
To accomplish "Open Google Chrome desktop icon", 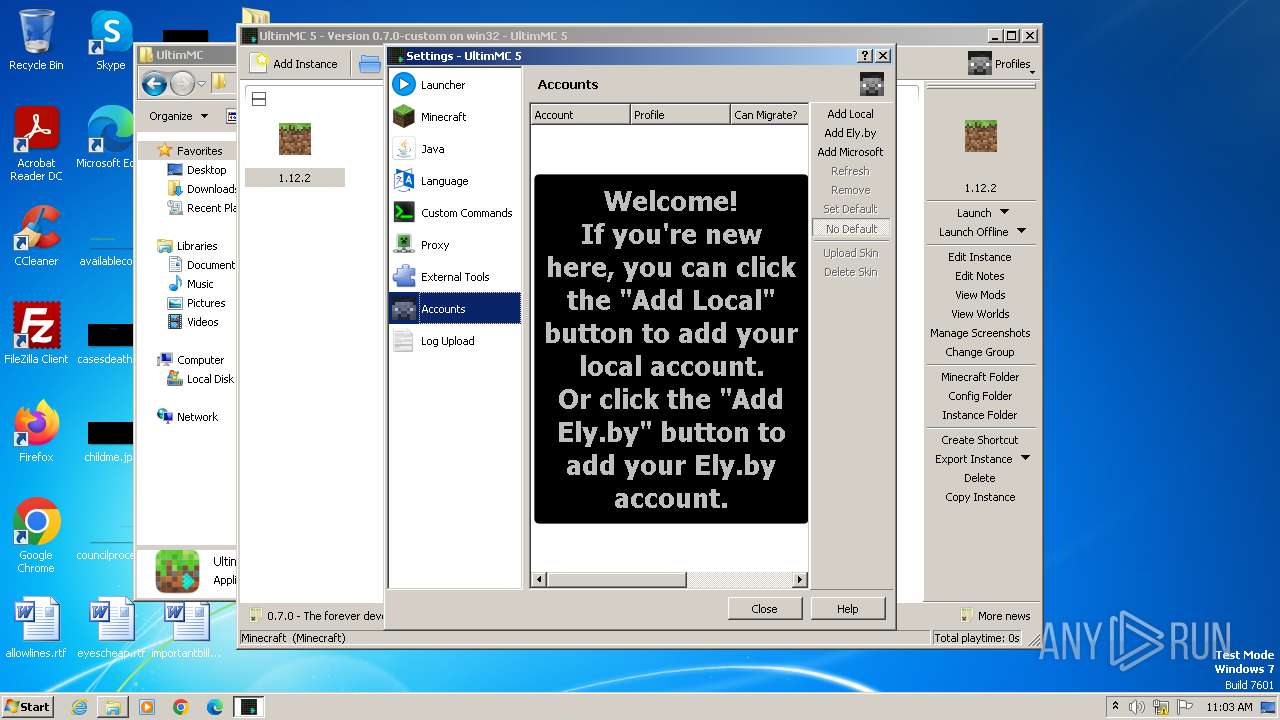I will click(36, 535).
